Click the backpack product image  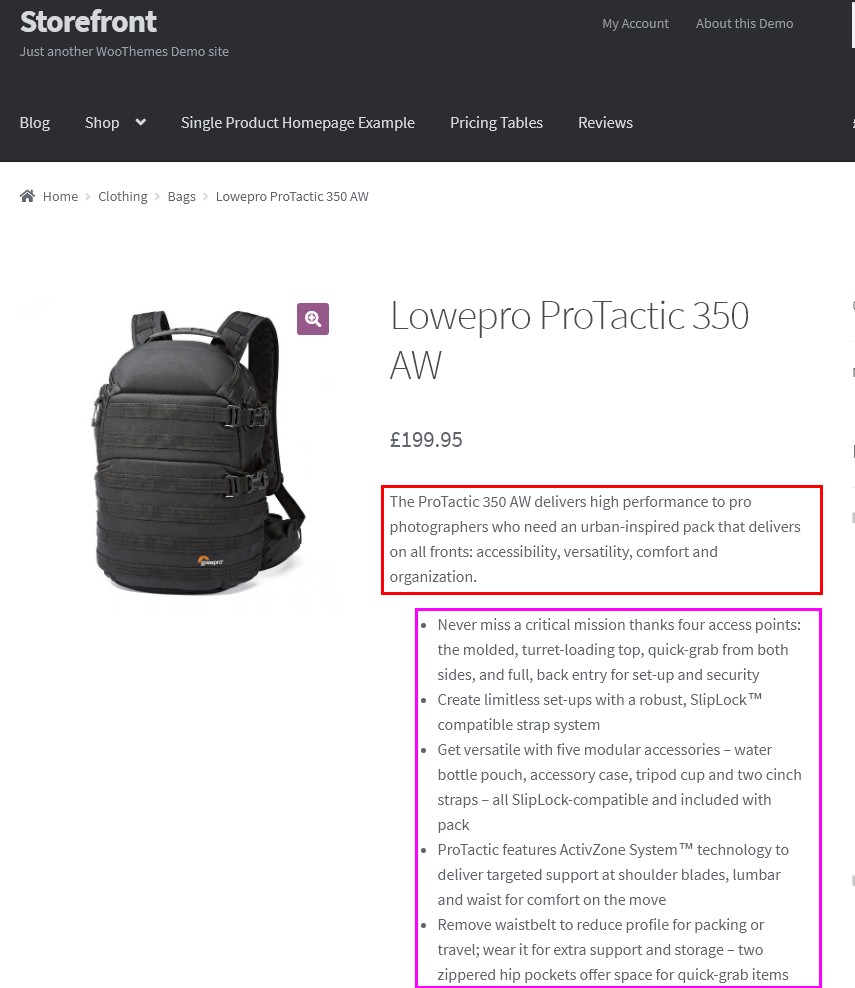[x=196, y=451]
